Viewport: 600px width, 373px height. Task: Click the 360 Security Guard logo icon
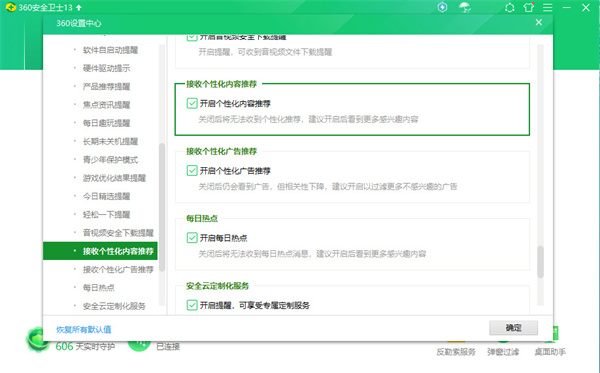(x=11, y=7)
